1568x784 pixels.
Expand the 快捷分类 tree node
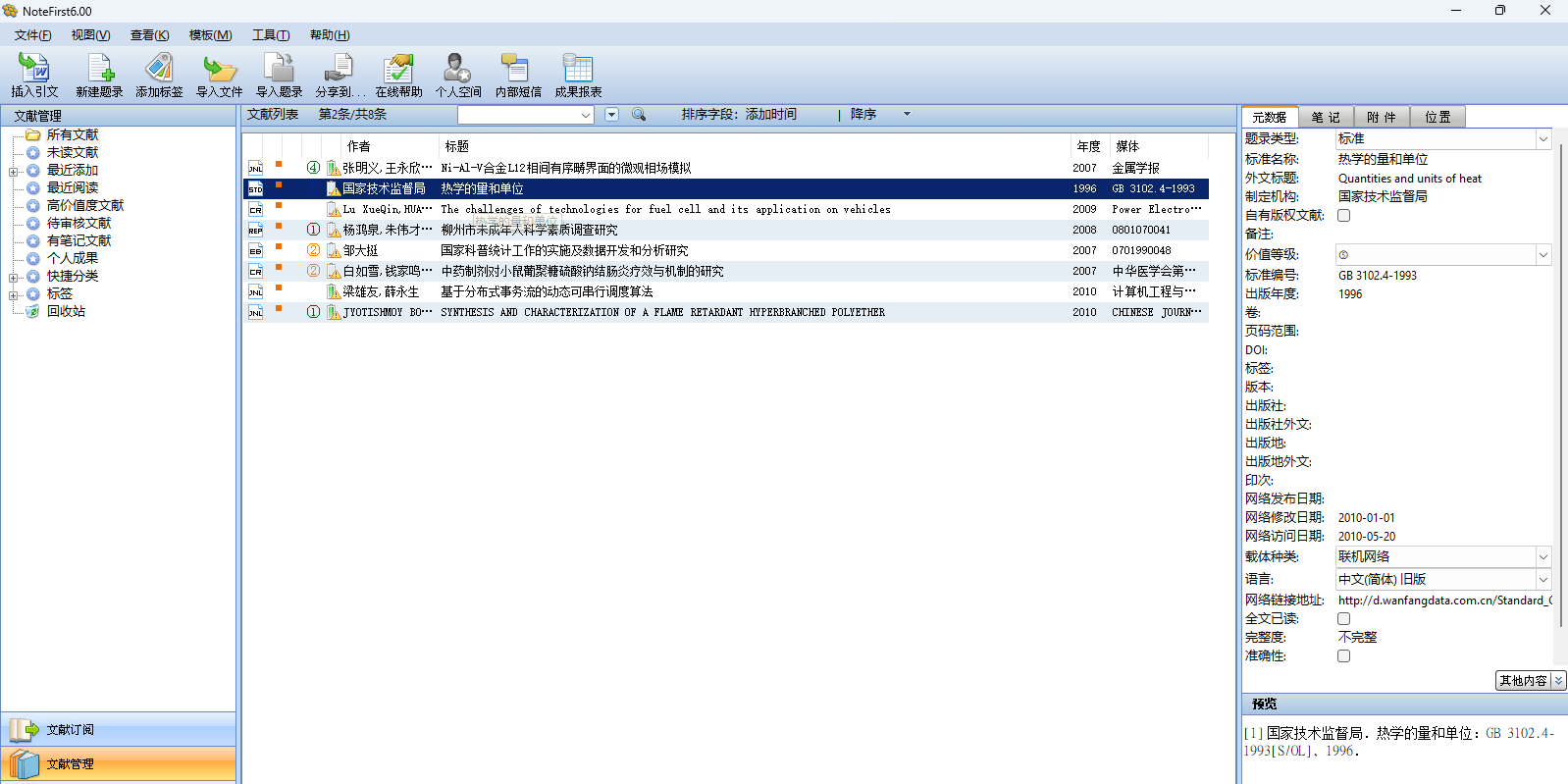tap(14, 278)
